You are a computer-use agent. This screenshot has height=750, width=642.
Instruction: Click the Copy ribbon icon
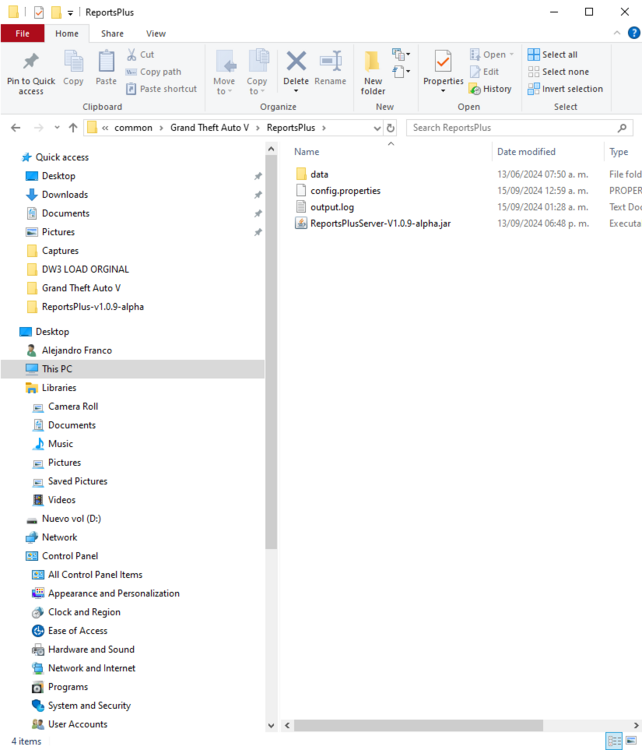(73, 61)
